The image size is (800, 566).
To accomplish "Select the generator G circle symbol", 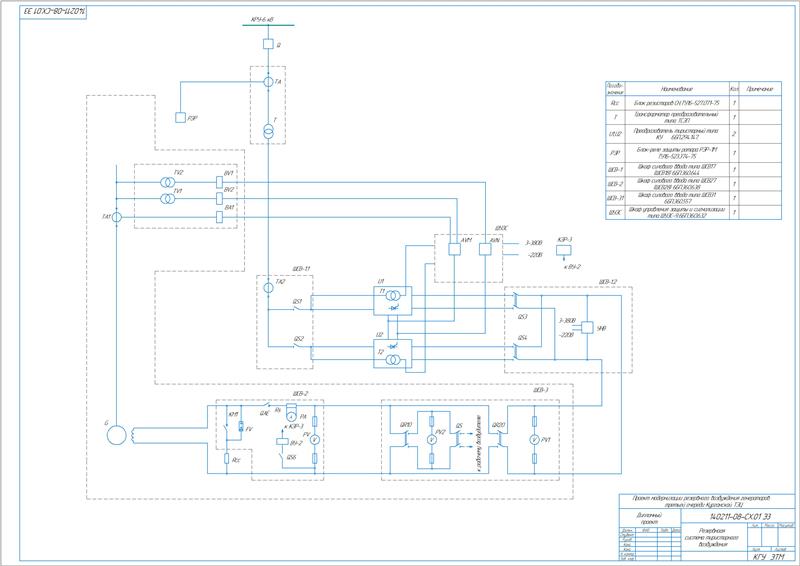I will click(116, 435).
